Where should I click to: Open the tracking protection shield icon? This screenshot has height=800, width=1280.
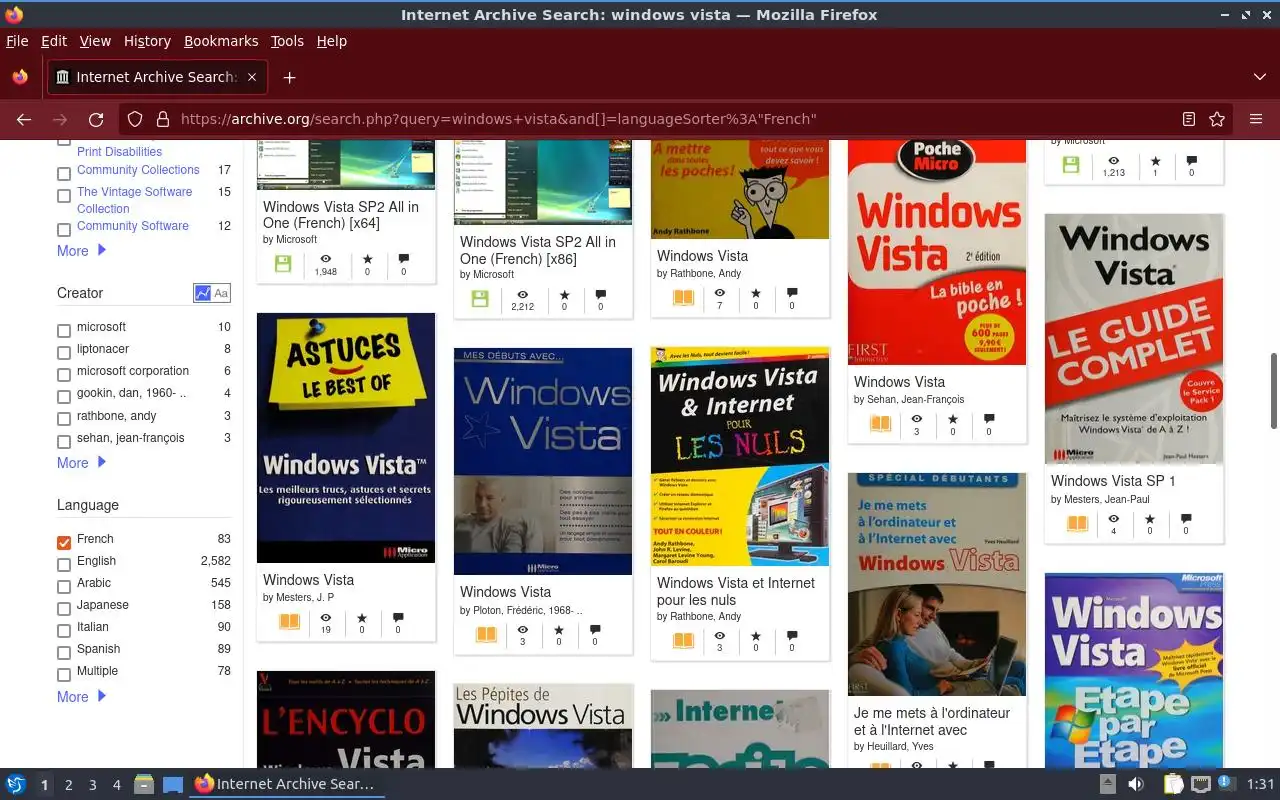[x=135, y=119]
